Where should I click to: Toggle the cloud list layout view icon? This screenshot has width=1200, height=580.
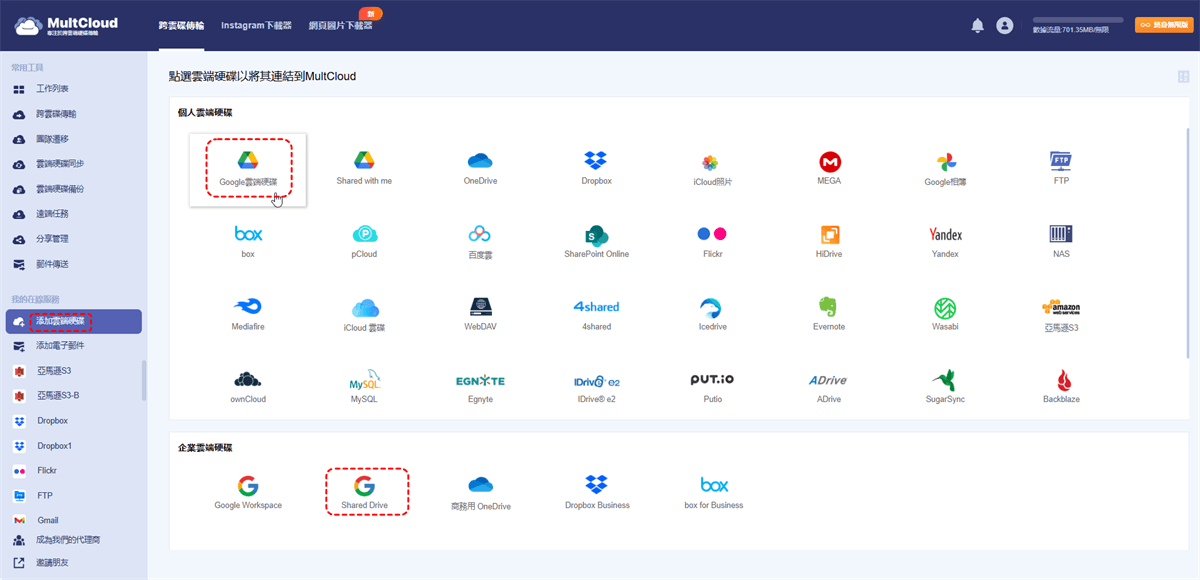(1184, 77)
